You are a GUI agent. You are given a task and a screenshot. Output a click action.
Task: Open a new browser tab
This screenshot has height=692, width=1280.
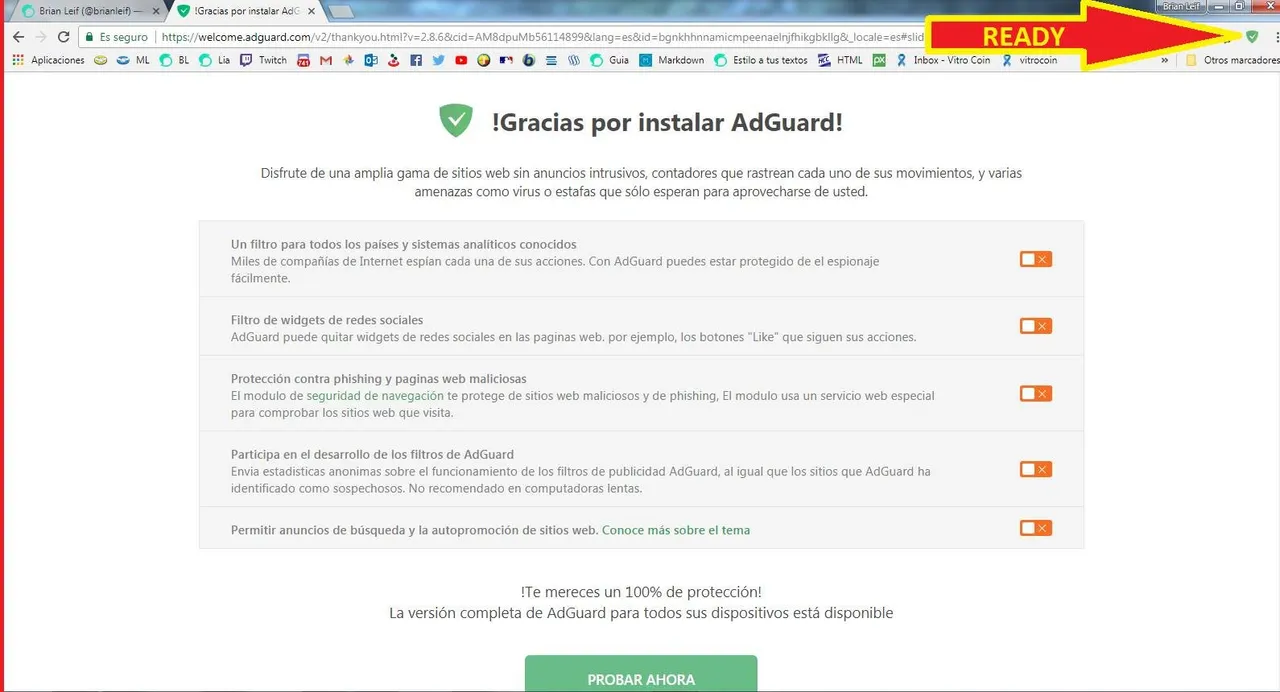(x=341, y=11)
